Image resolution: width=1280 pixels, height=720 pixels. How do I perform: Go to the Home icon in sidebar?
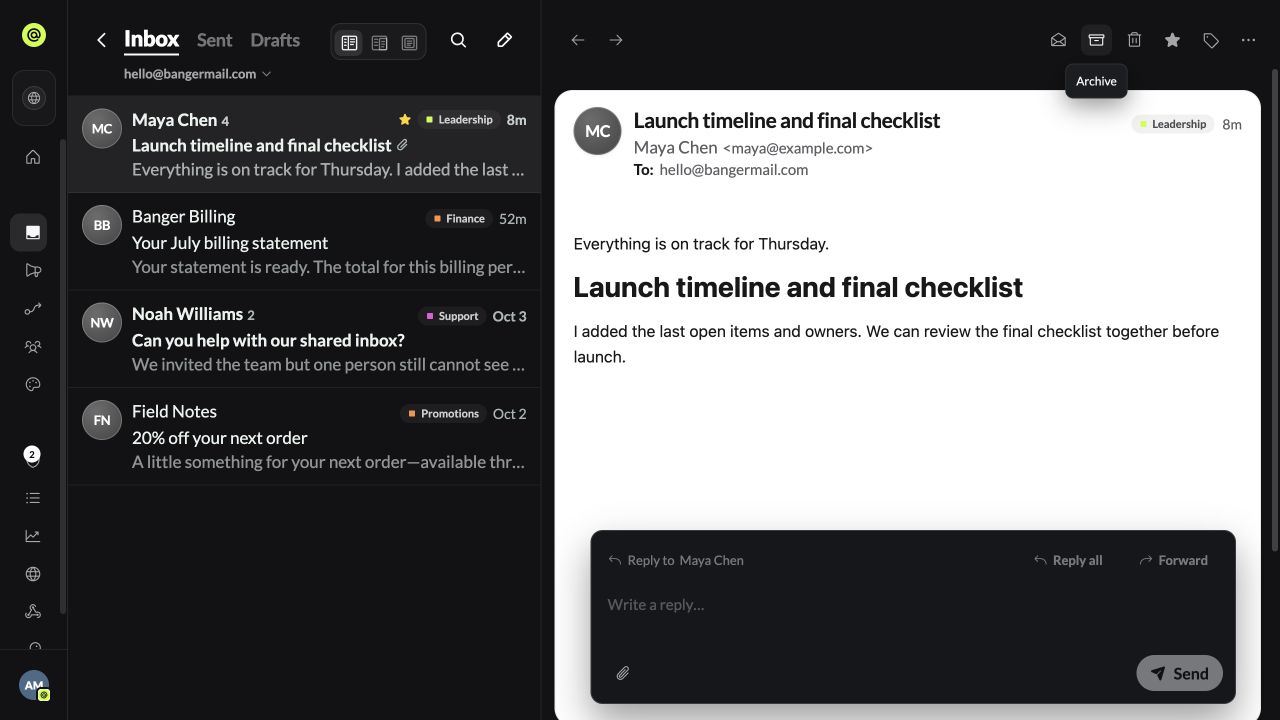[x=33, y=157]
